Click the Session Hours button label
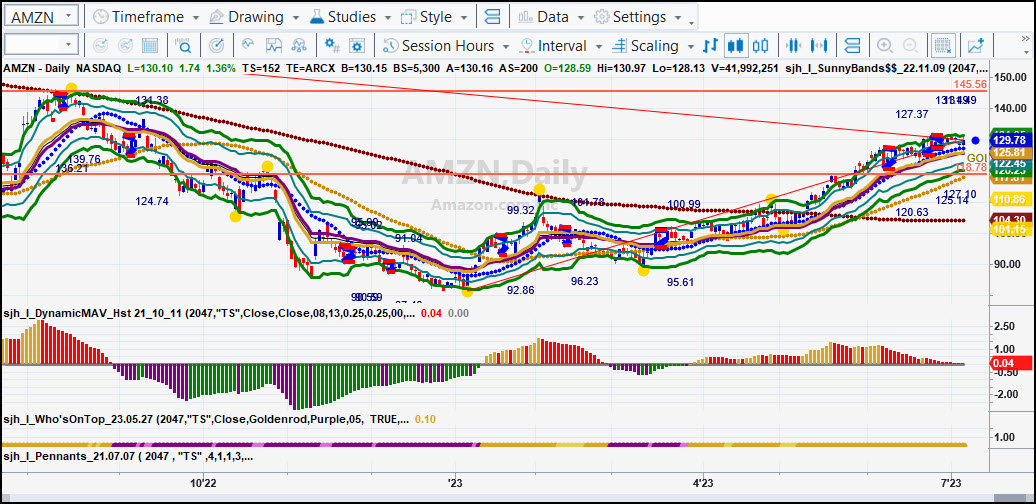 (447, 46)
